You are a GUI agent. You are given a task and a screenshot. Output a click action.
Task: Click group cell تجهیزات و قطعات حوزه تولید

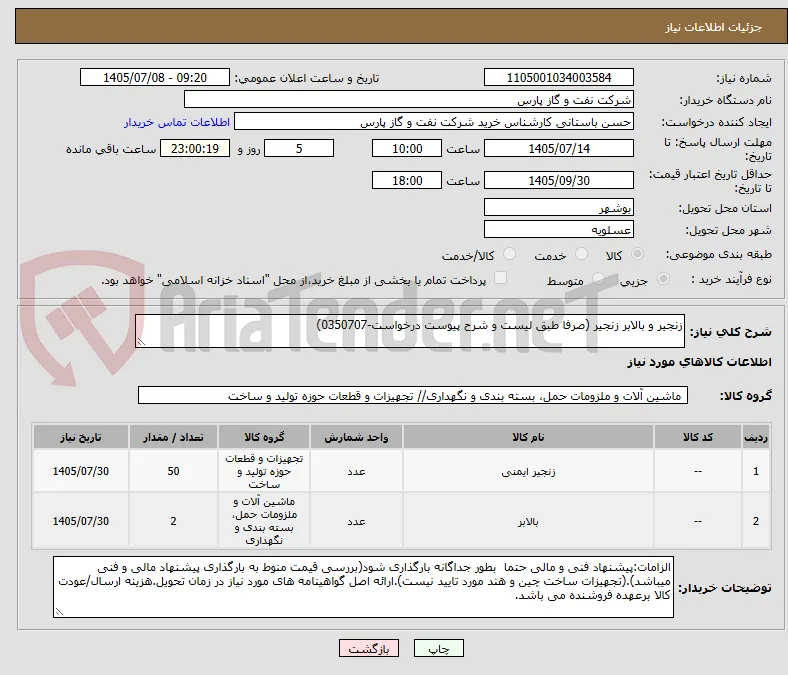click(264, 471)
